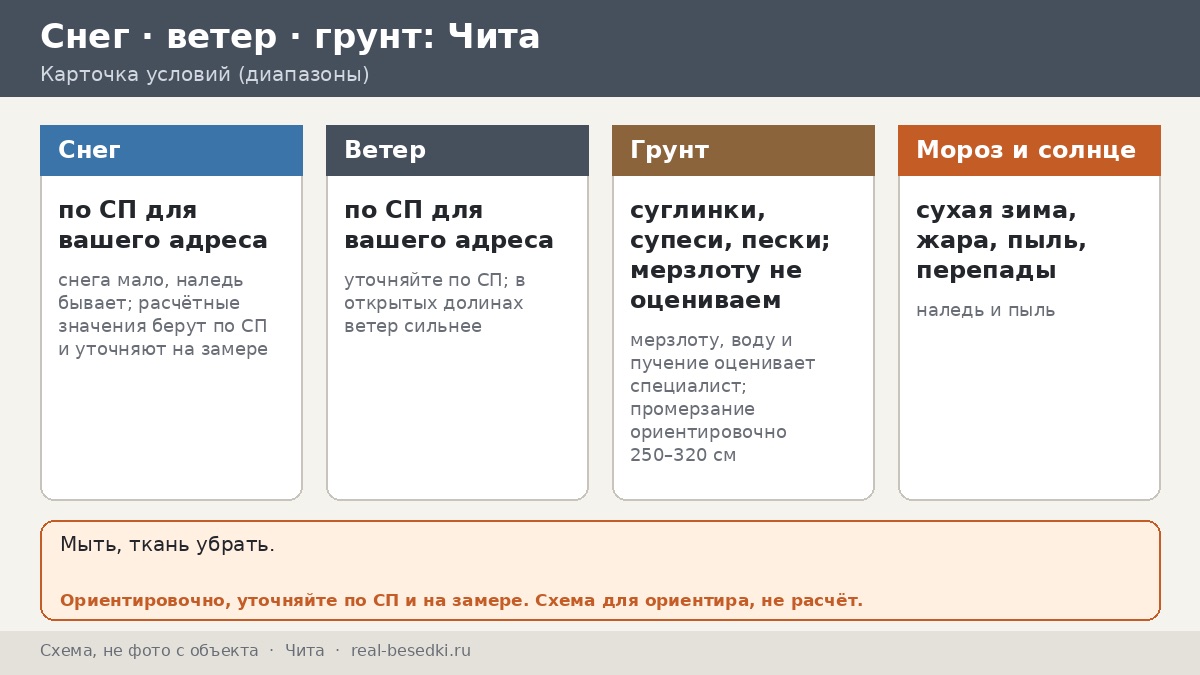Click footer text "Схема, не фото с объекта"
This screenshot has height=675, width=1200.
click(x=149, y=651)
